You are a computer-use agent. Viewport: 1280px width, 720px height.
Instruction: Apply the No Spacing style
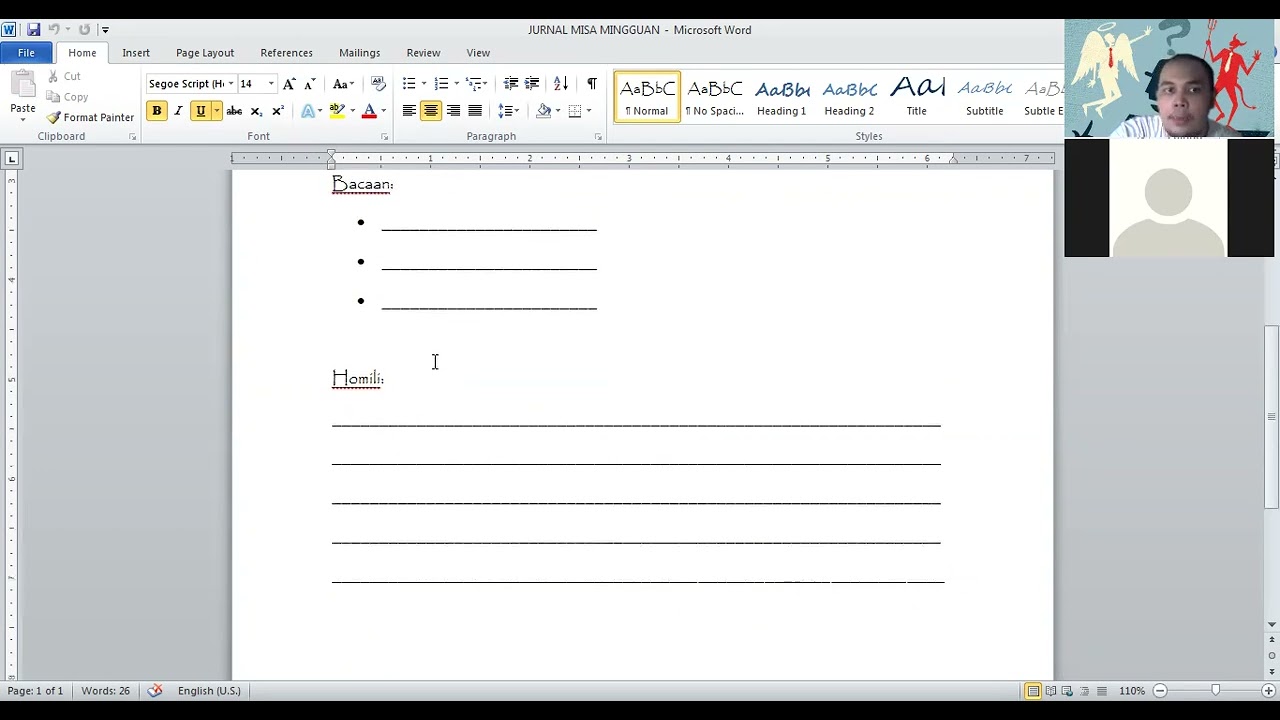[714, 97]
